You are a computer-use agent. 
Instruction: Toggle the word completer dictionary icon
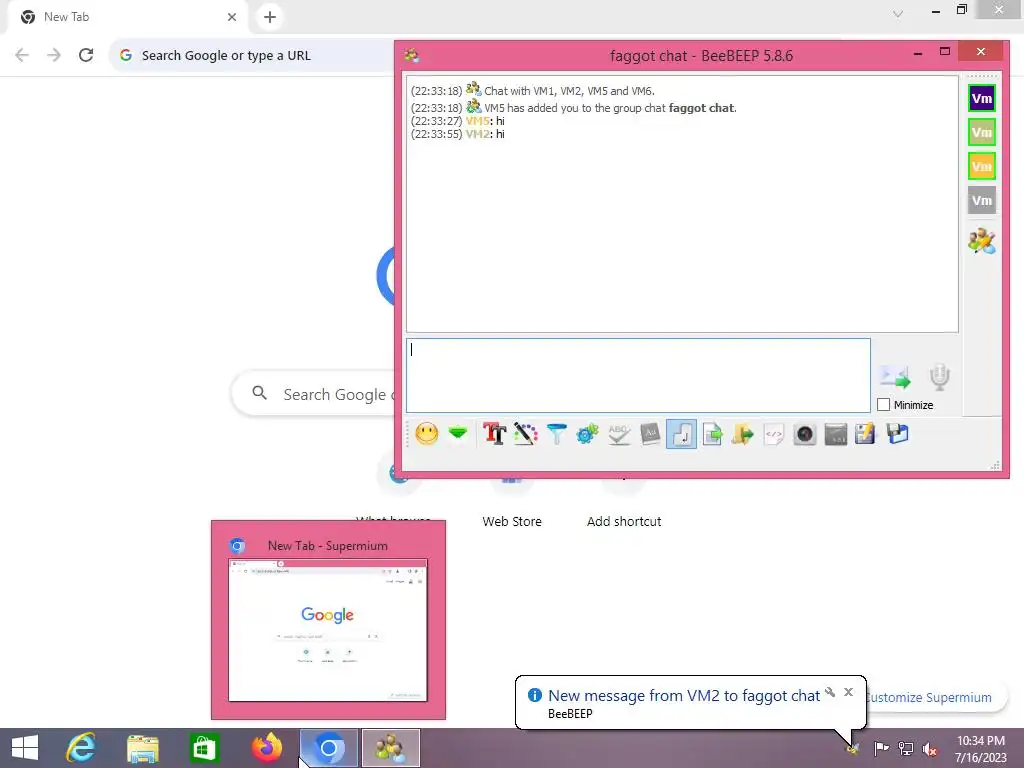(x=650, y=434)
